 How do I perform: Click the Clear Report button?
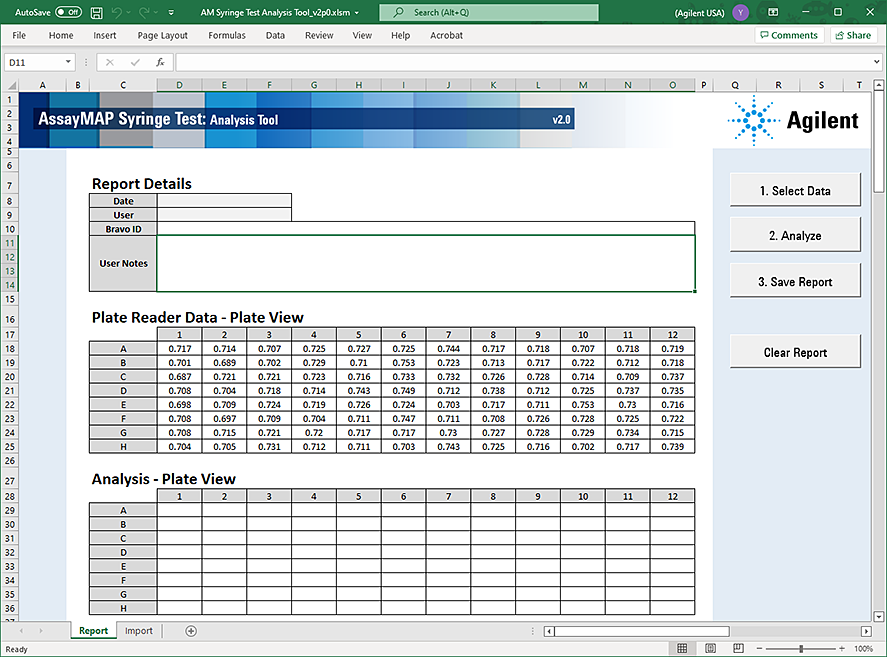point(795,352)
